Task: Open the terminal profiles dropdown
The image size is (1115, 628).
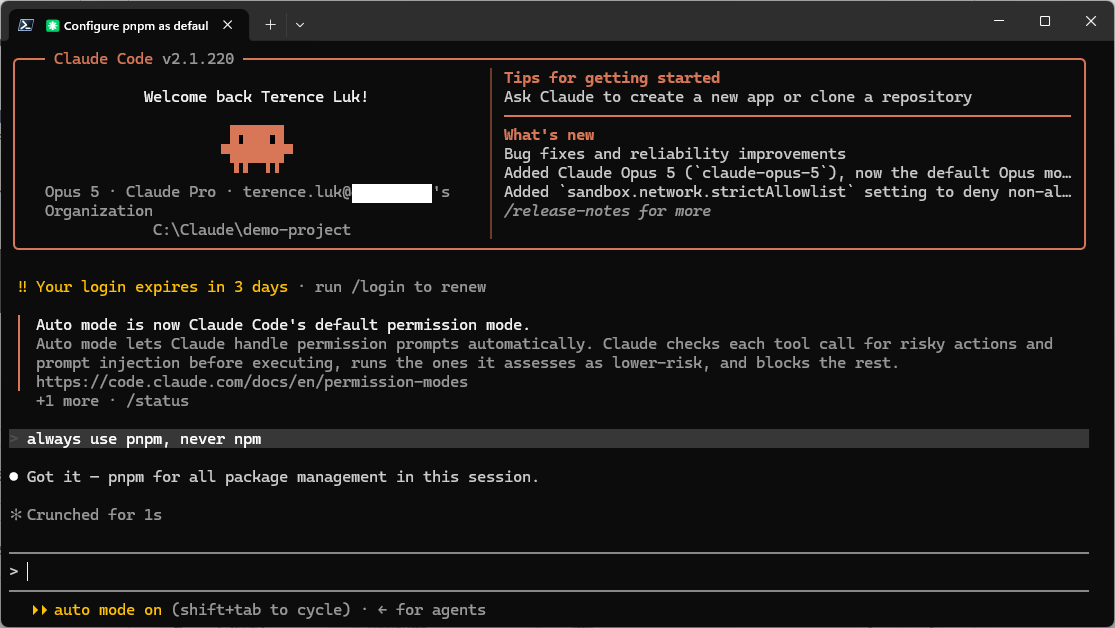Action: (x=300, y=25)
